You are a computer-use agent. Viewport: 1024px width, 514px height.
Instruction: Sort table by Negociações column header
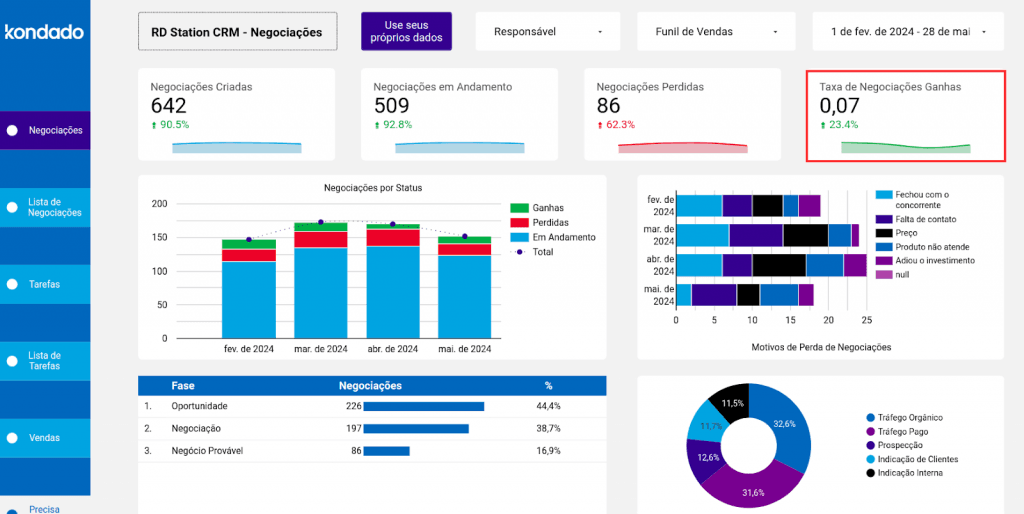pyautogui.click(x=370, y=385)
